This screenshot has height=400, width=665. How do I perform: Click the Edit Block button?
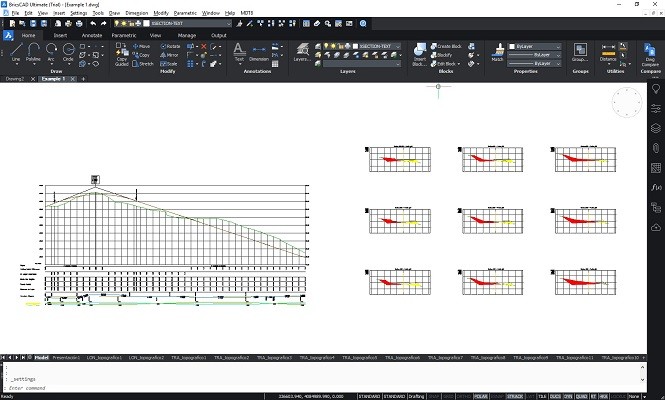443,64
